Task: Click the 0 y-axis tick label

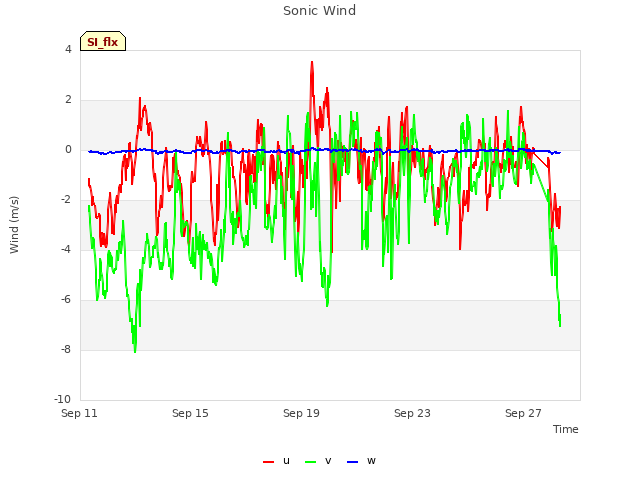Action: click(x=68, y=150)
